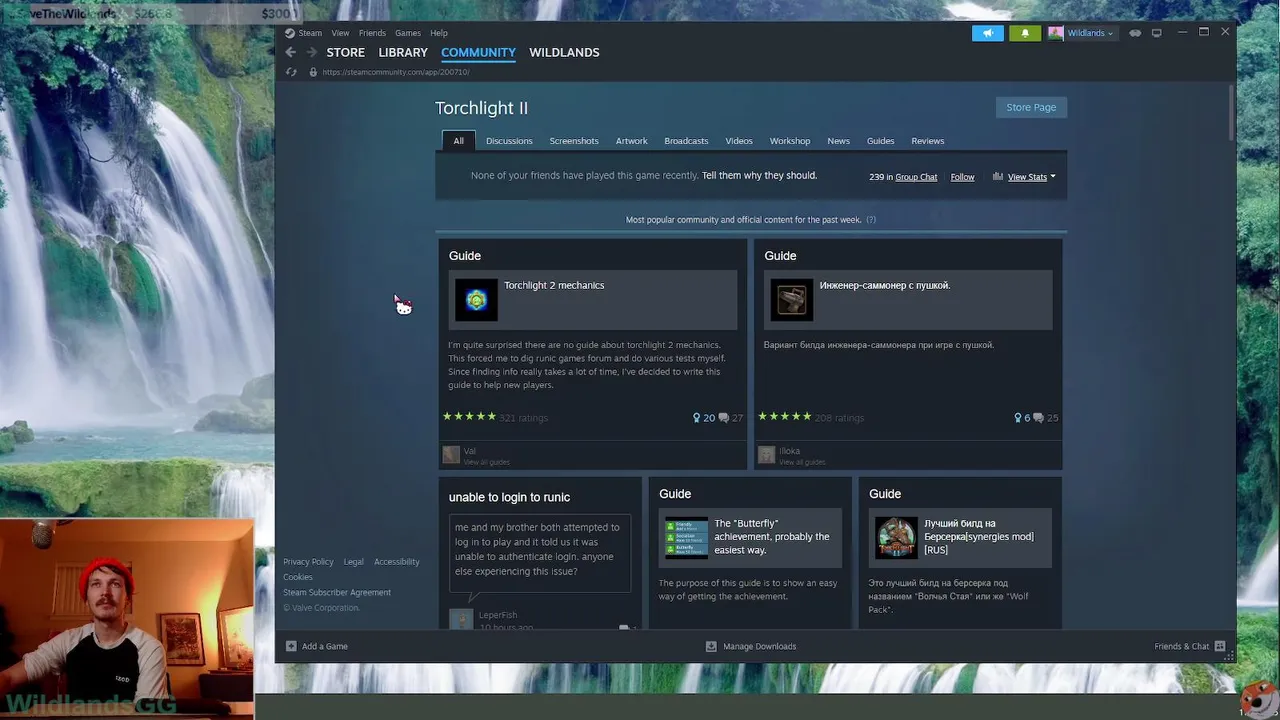Reload the page with the refresh icon
The image size is (1280, 720).
[291, 72]
